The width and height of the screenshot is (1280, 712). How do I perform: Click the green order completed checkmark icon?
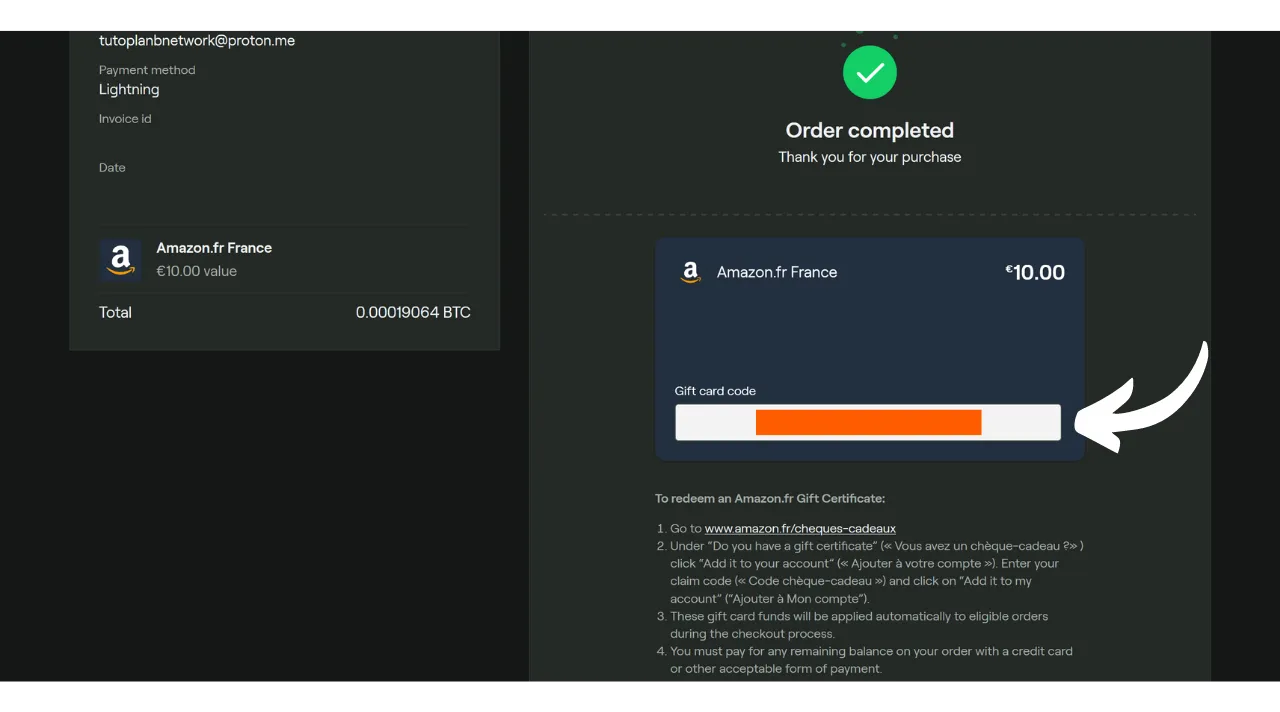[x=869, y=73]
